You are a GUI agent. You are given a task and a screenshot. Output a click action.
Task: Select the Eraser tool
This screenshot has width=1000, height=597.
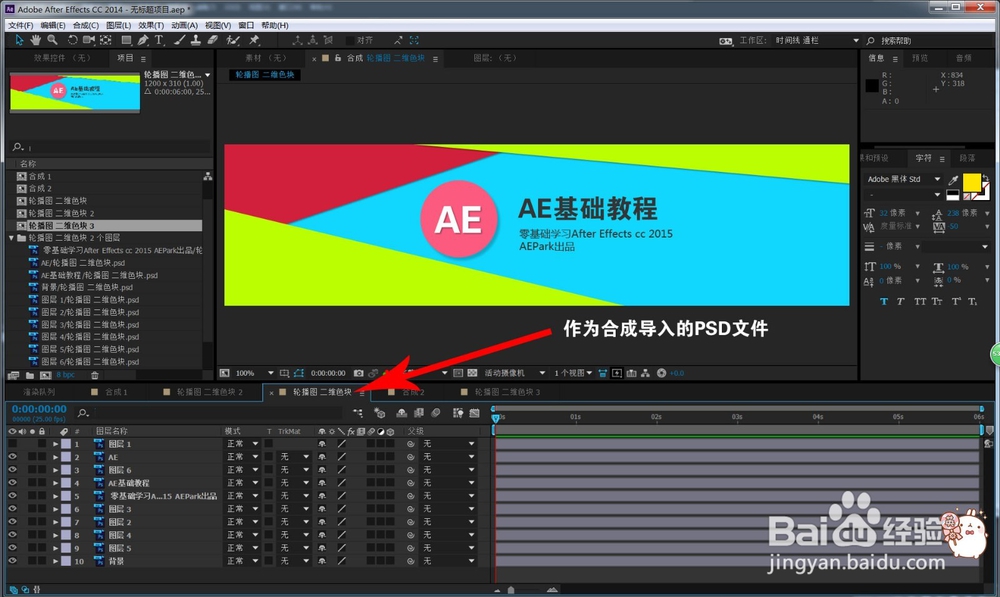pyautogui.click(x=212, y=40)
